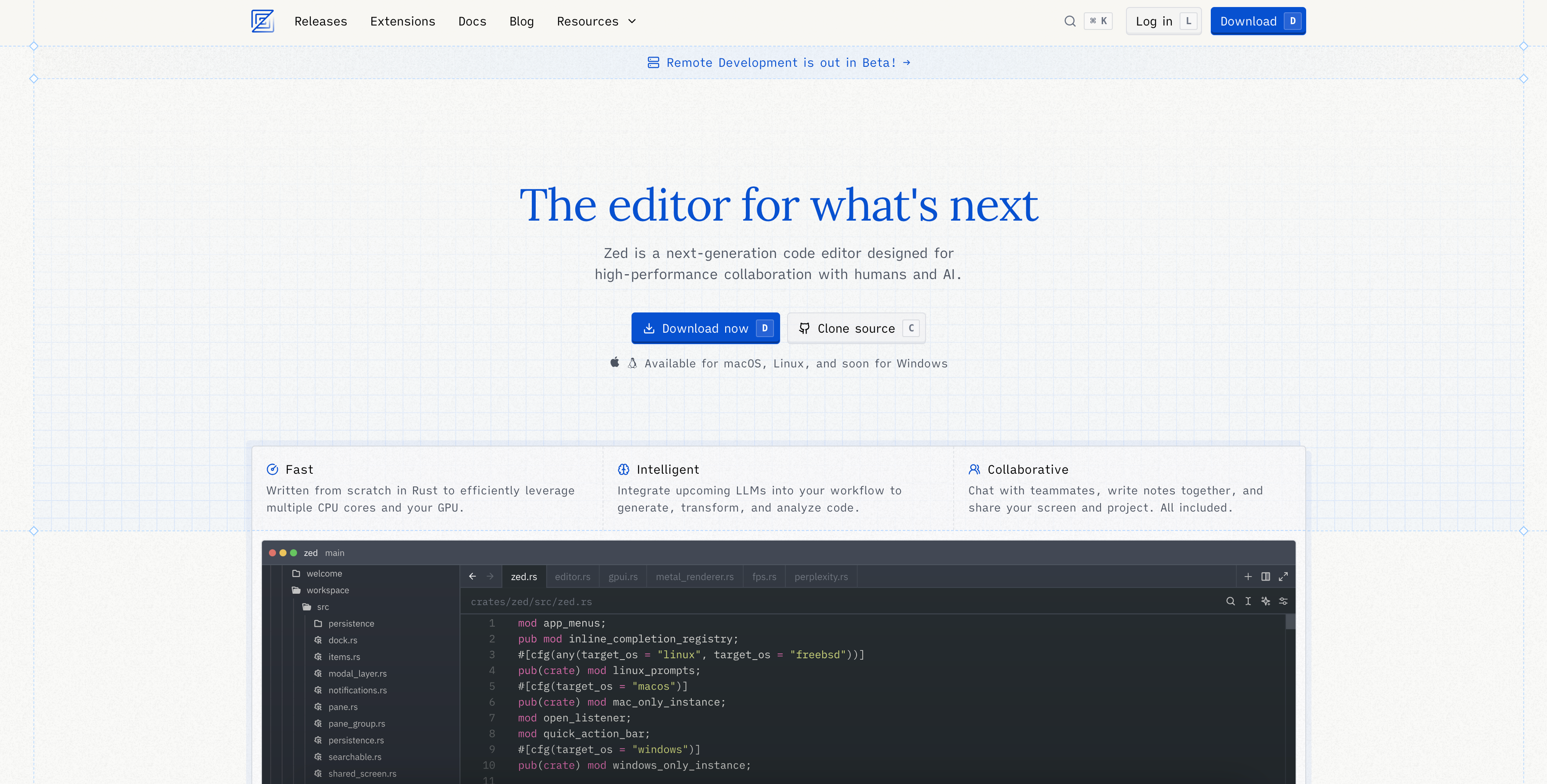
Task: Click the welcome folder icon
Action: [x=296, y=573]
